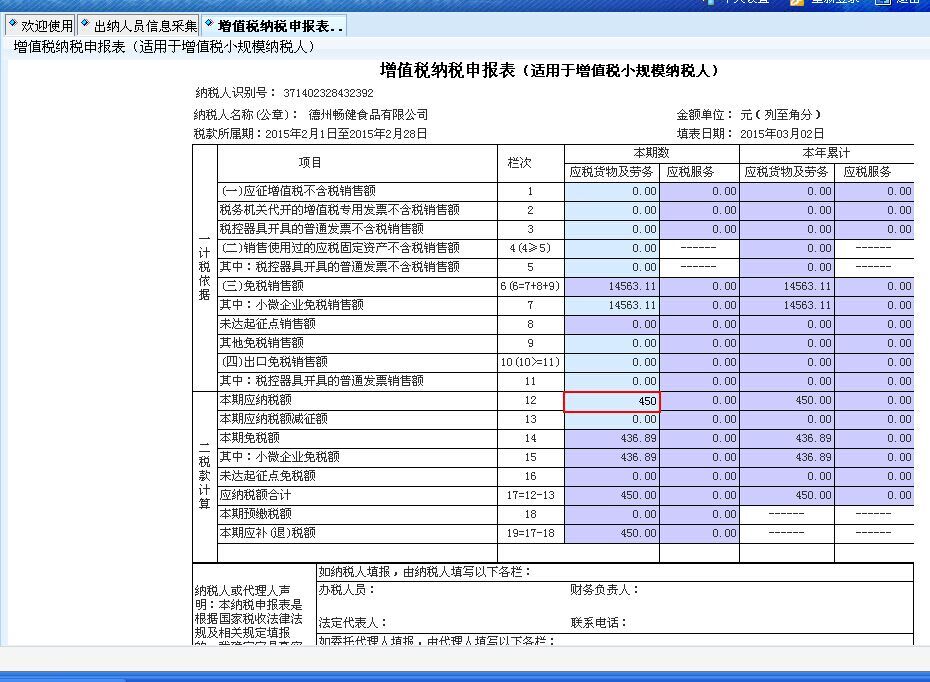Switch to the 欢迎使用 tab
Viewport: 930px width, 682px height.
click(x=40, y=26)
